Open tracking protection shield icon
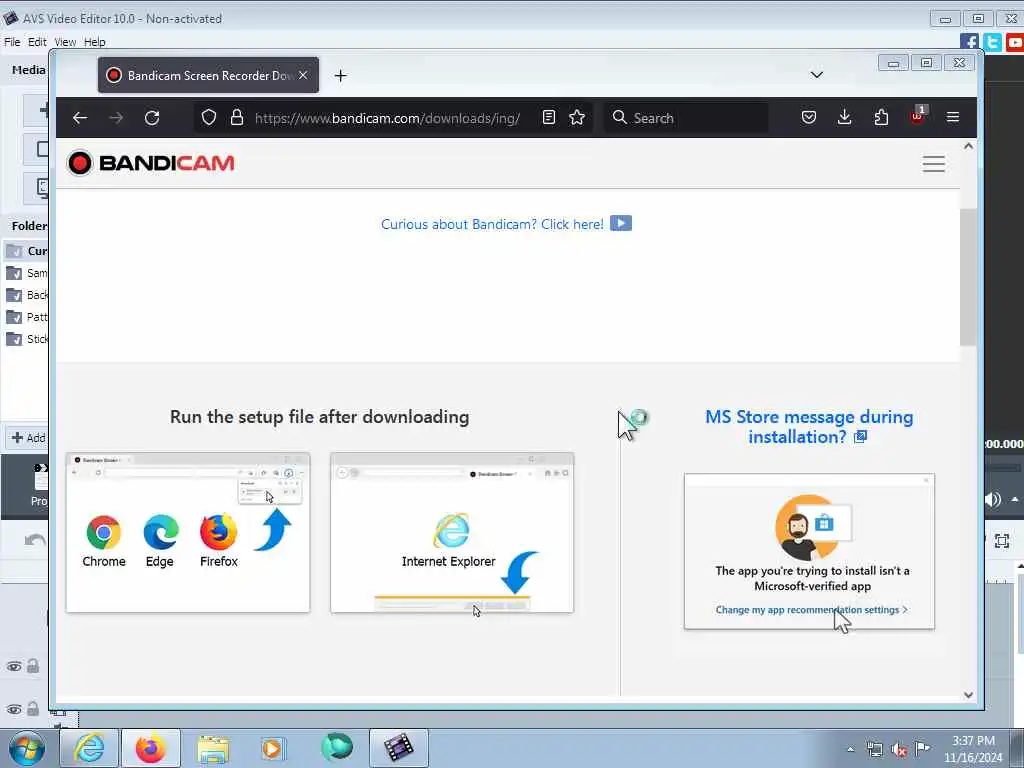Screen dimensions: 1024x768 pyautogui.click(x=208, y=118)
